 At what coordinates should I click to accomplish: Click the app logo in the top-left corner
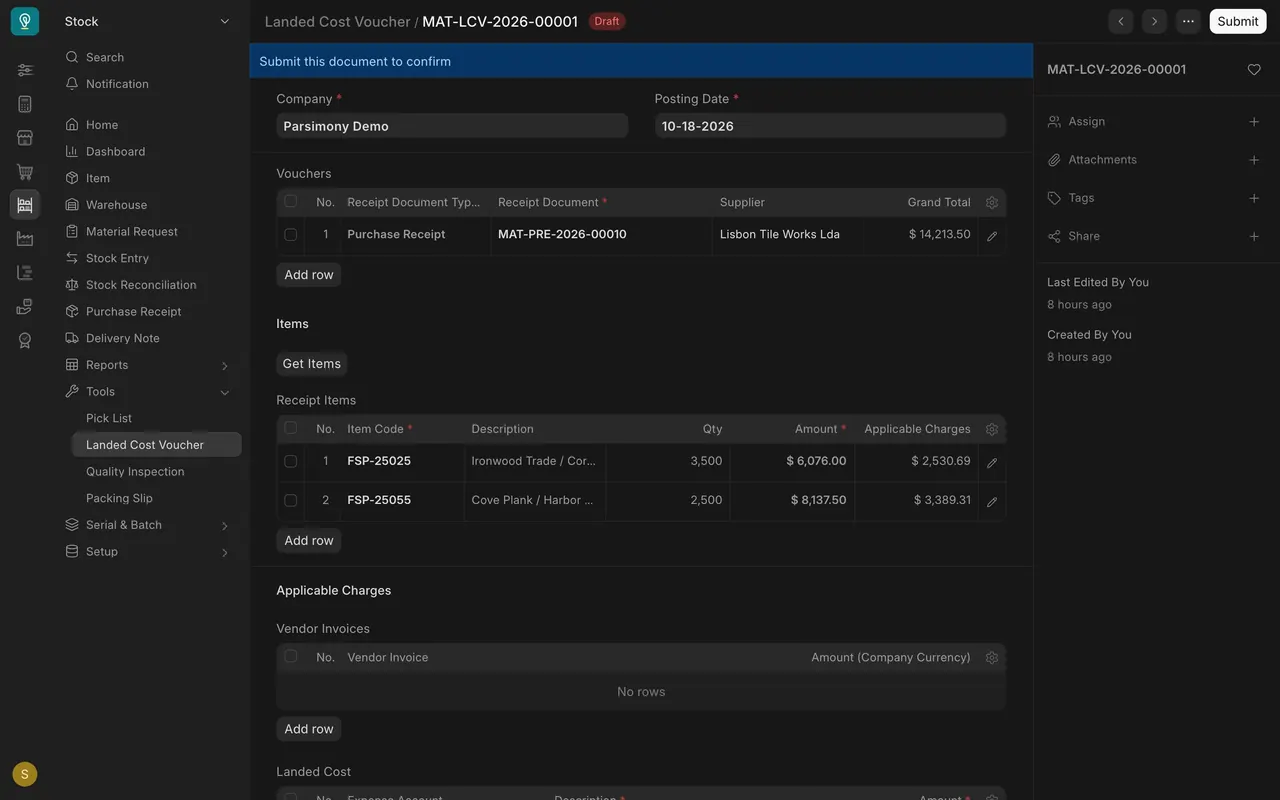pos(25,21)
